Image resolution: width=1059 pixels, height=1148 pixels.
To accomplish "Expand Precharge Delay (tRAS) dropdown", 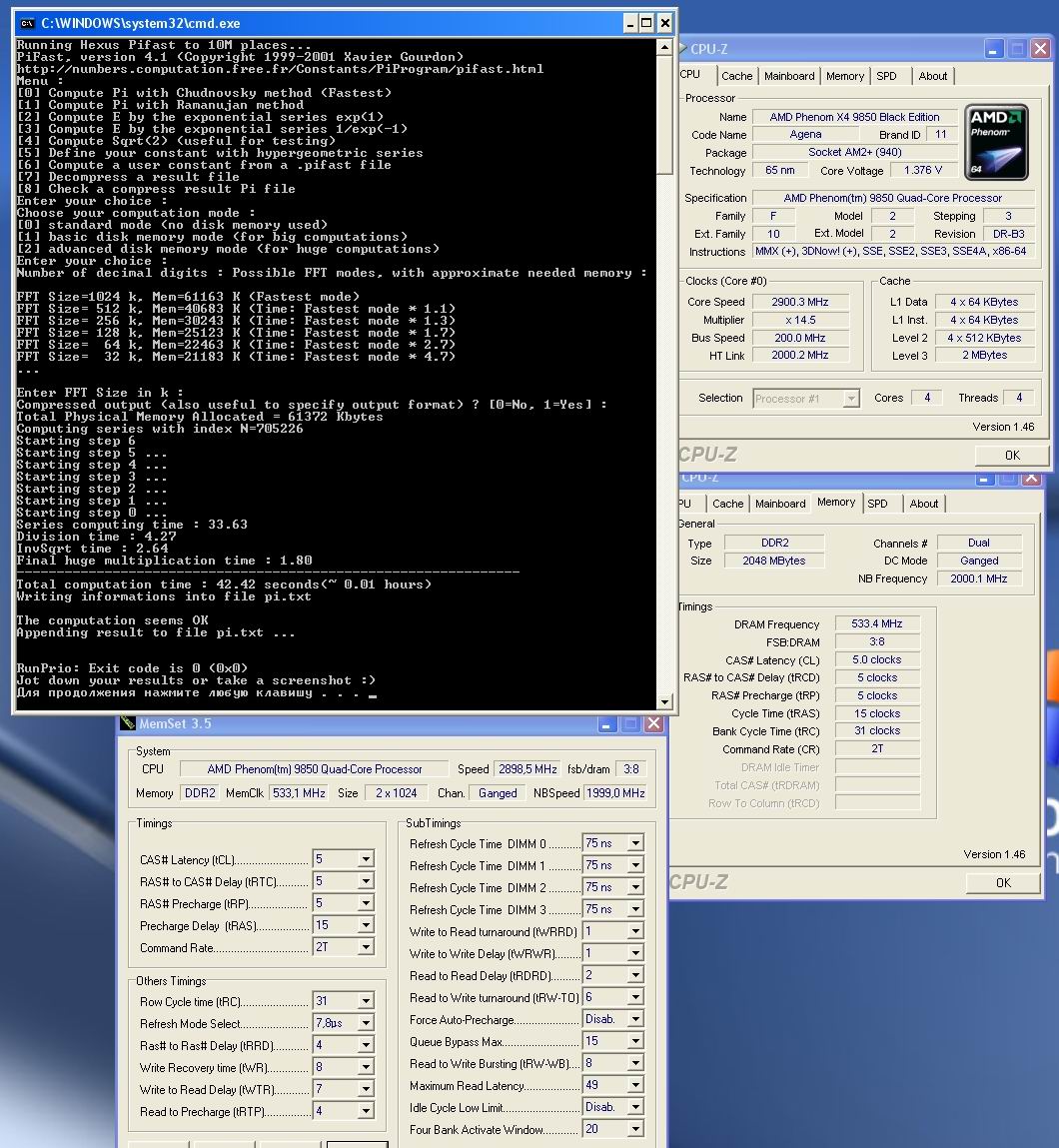I will click(x=366, y=925).
